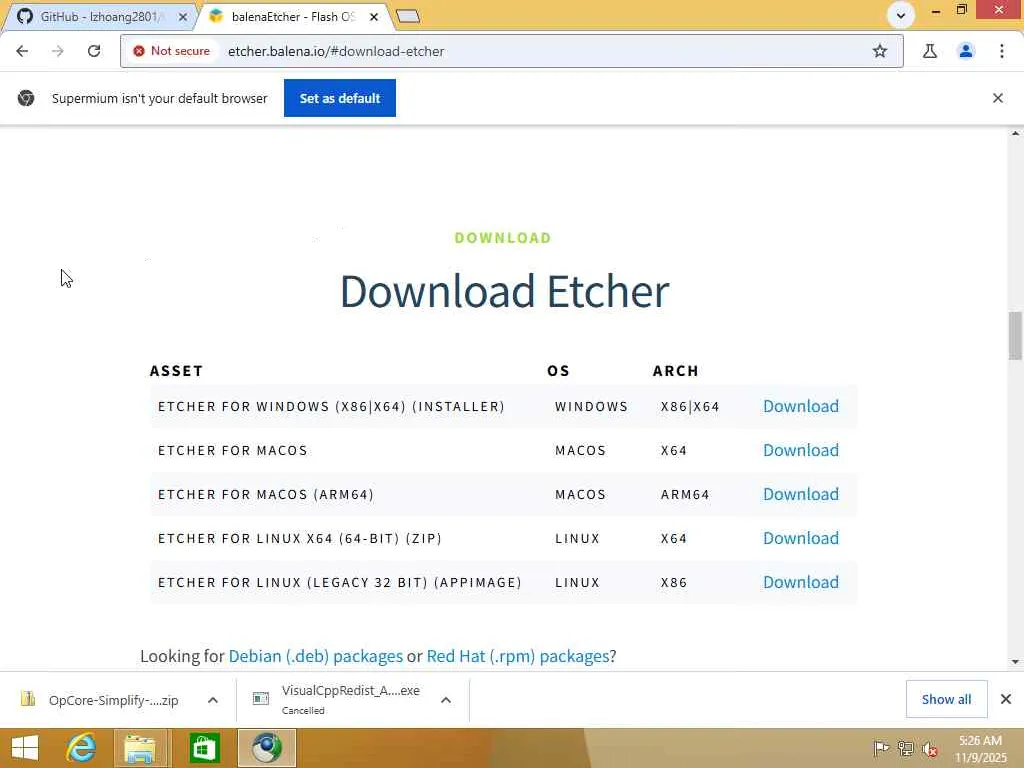Click the OS column header

[558, 371]
